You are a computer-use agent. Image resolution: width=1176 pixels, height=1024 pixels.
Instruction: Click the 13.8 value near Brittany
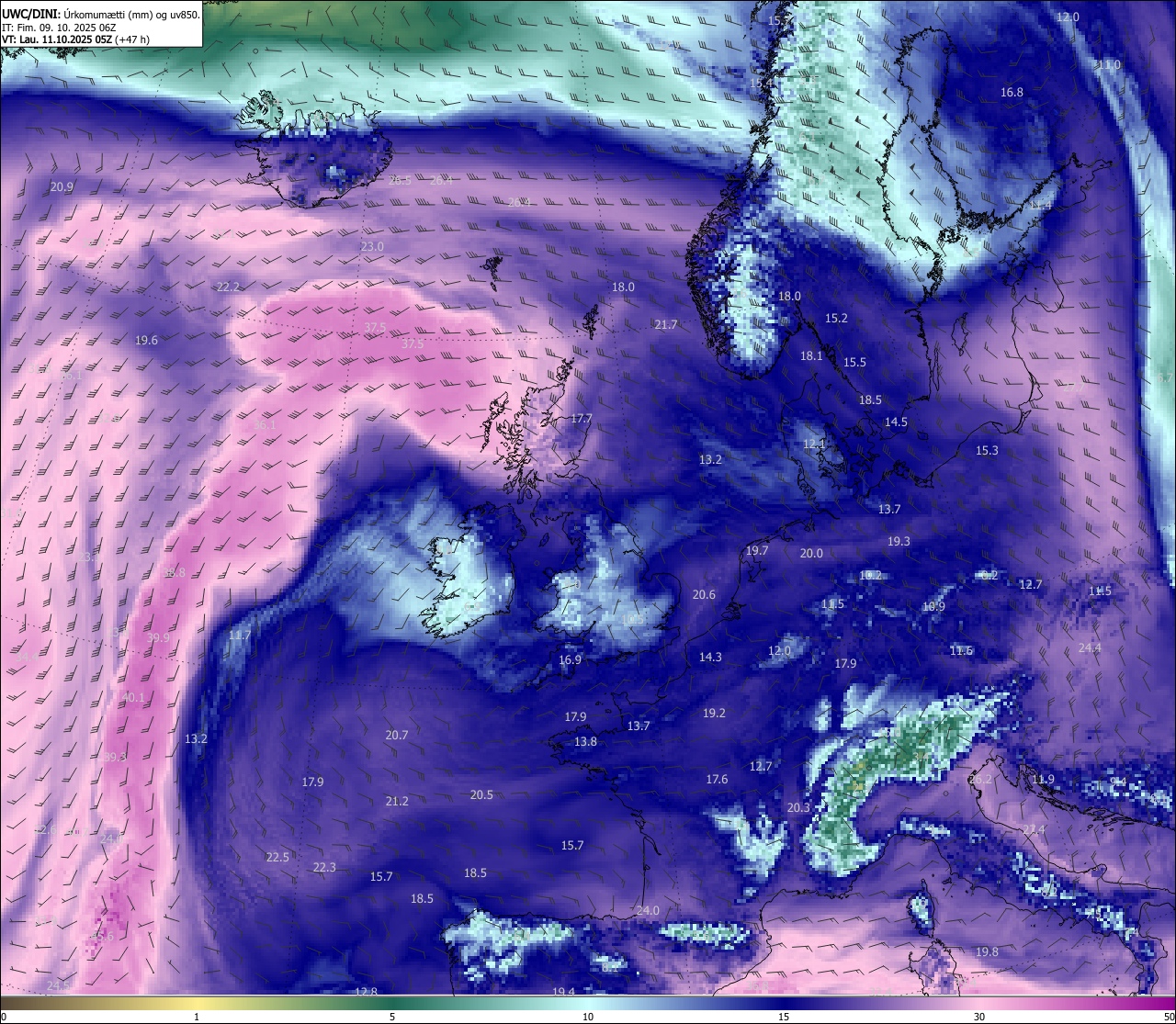(586, 742)
